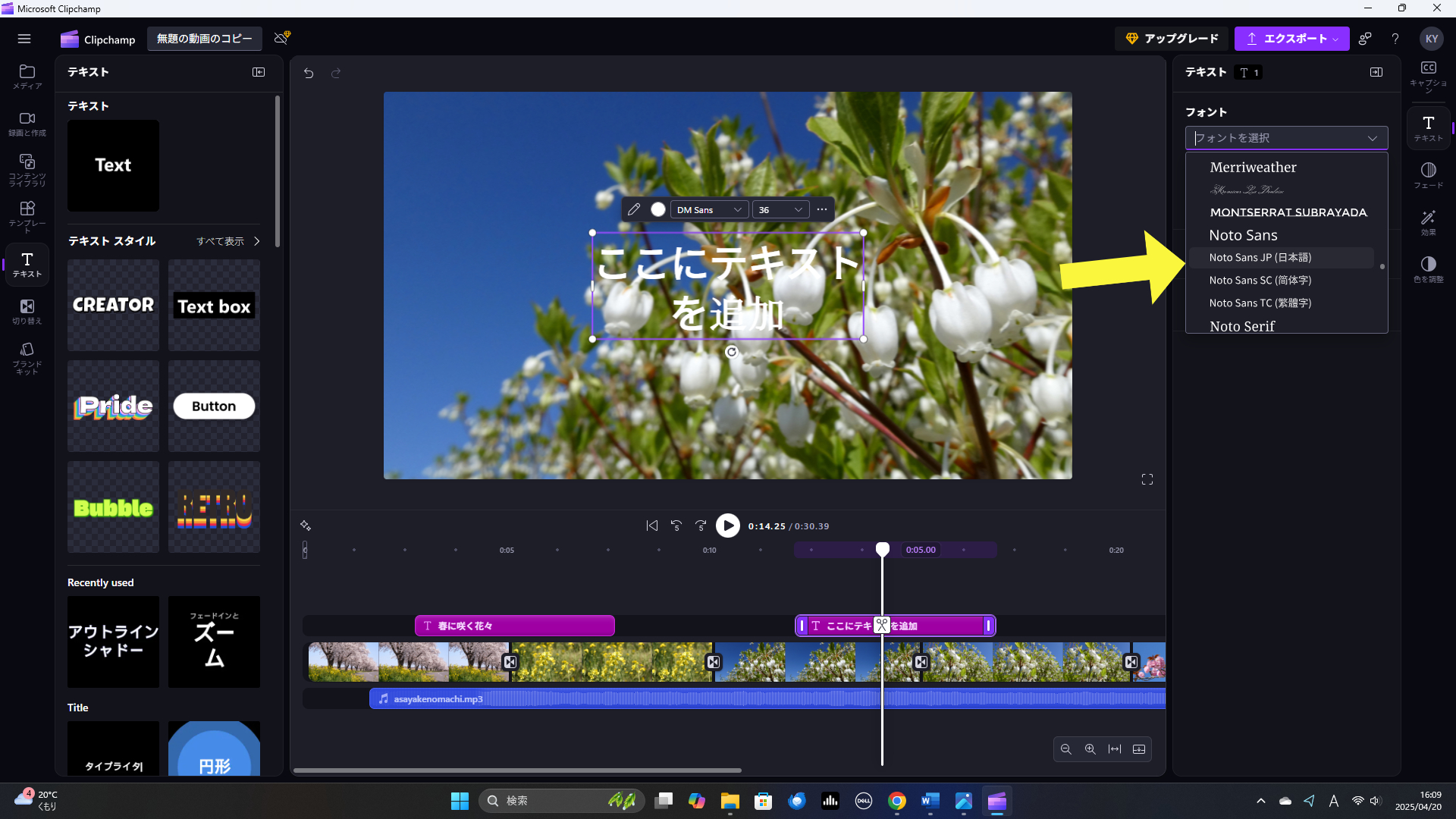Click the timeline playhead handle
The width and height of the screenshot is (1456, 819).
[x=882, y=550]
